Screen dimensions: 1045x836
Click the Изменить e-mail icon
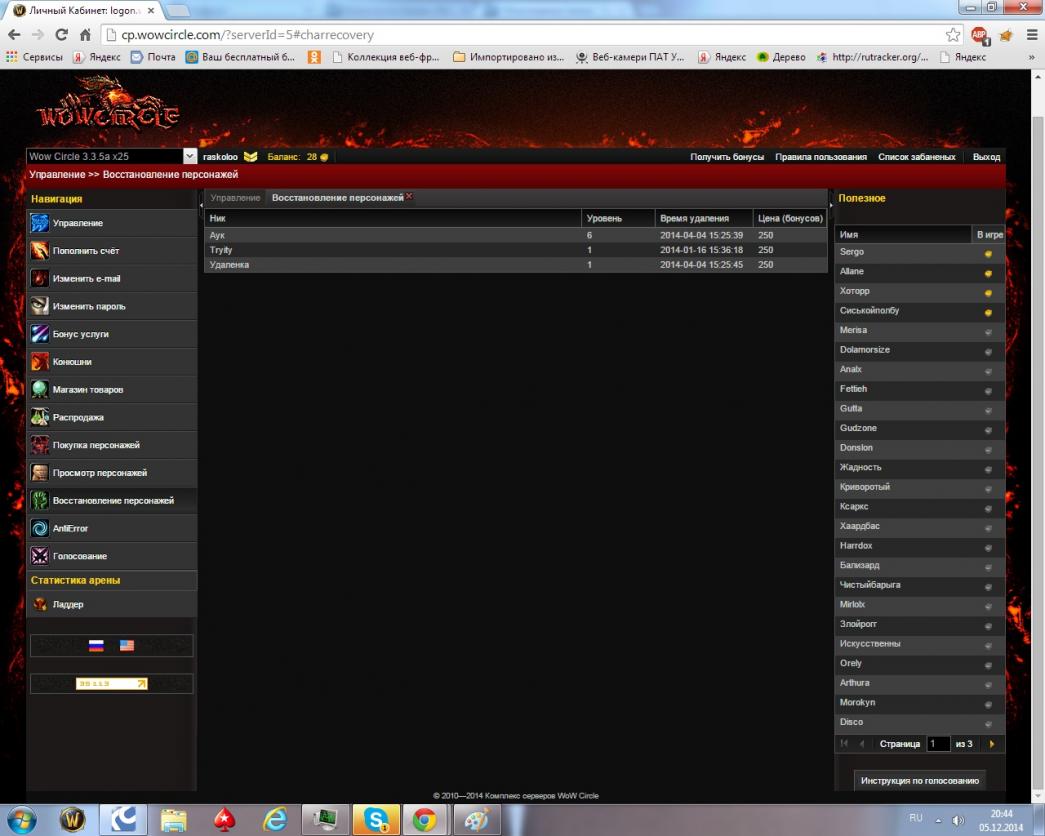pos(40,279)
